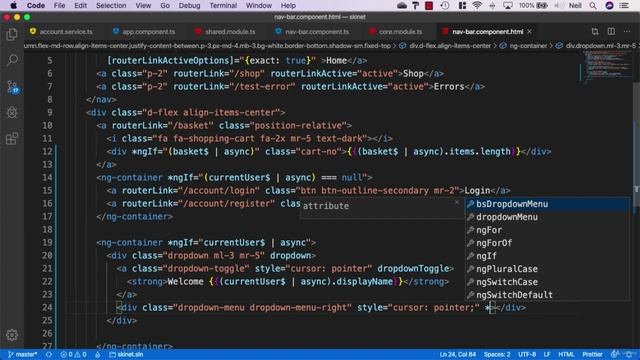
Task: Open the AirPlay display menu icon
Action: tap(508, 5)
